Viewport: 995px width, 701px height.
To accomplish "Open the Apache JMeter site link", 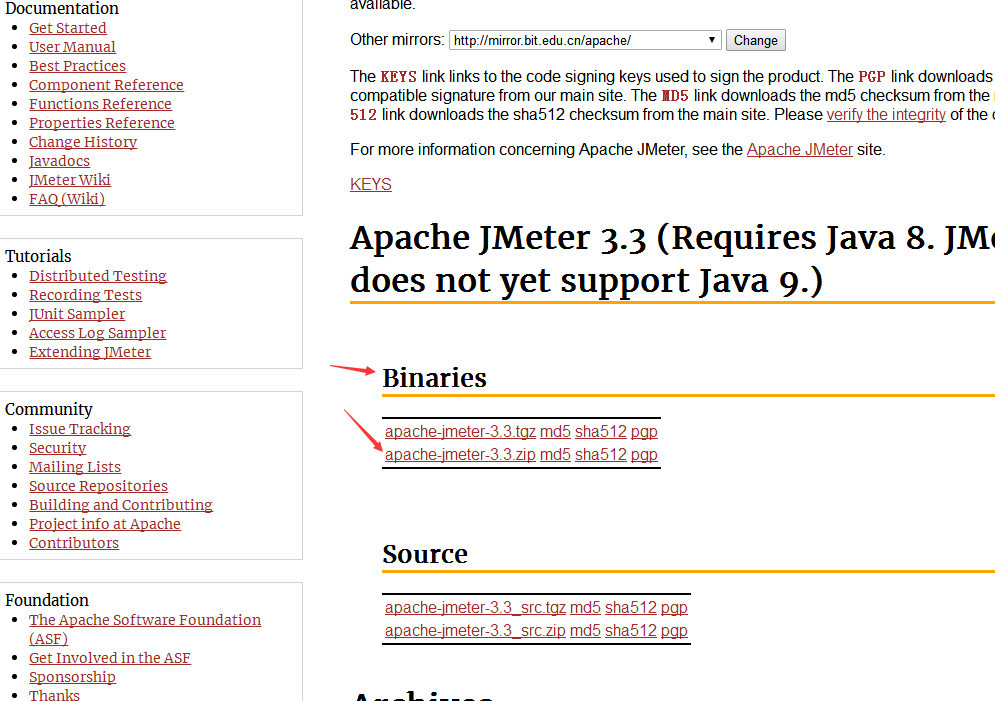I will click(x=800, y=149).
